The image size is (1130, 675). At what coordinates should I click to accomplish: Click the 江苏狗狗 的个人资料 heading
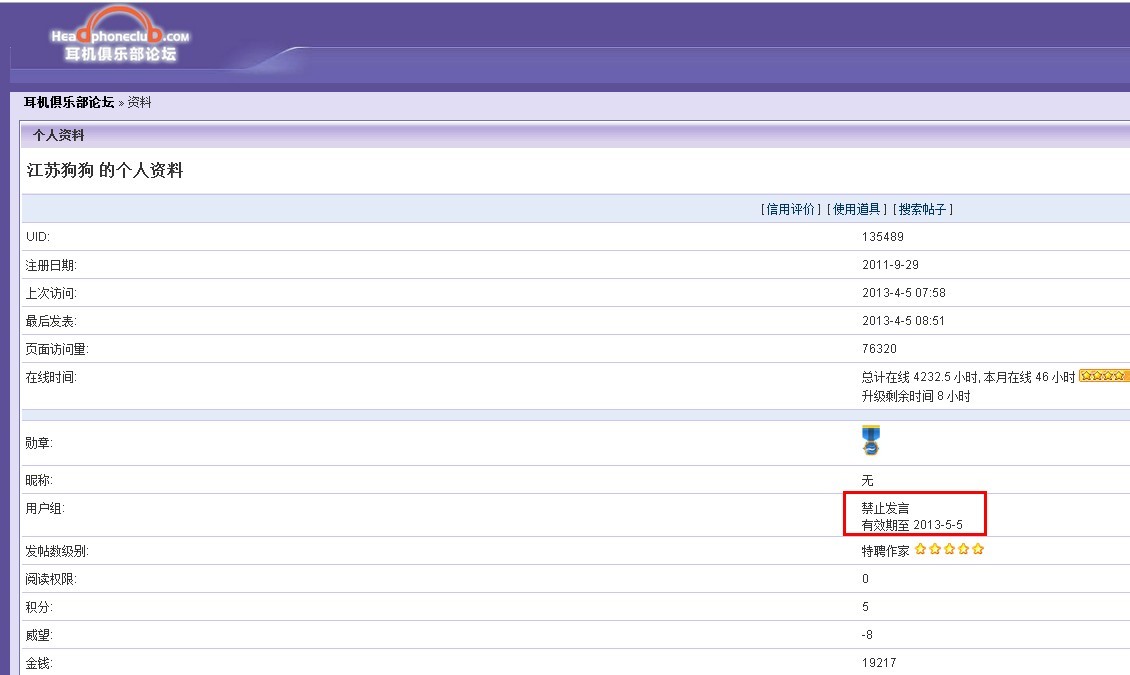(105, 171)
